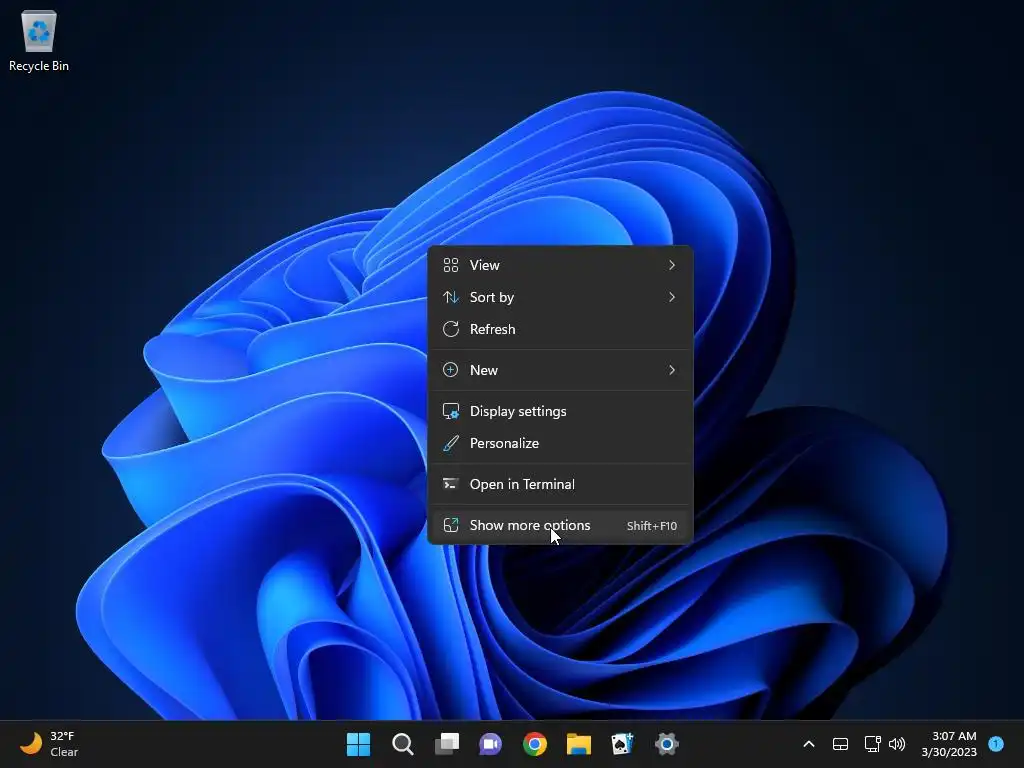Click the Terminal prompt icon
This screenshot has height=768, width=1024.
[x=451, y=485]
